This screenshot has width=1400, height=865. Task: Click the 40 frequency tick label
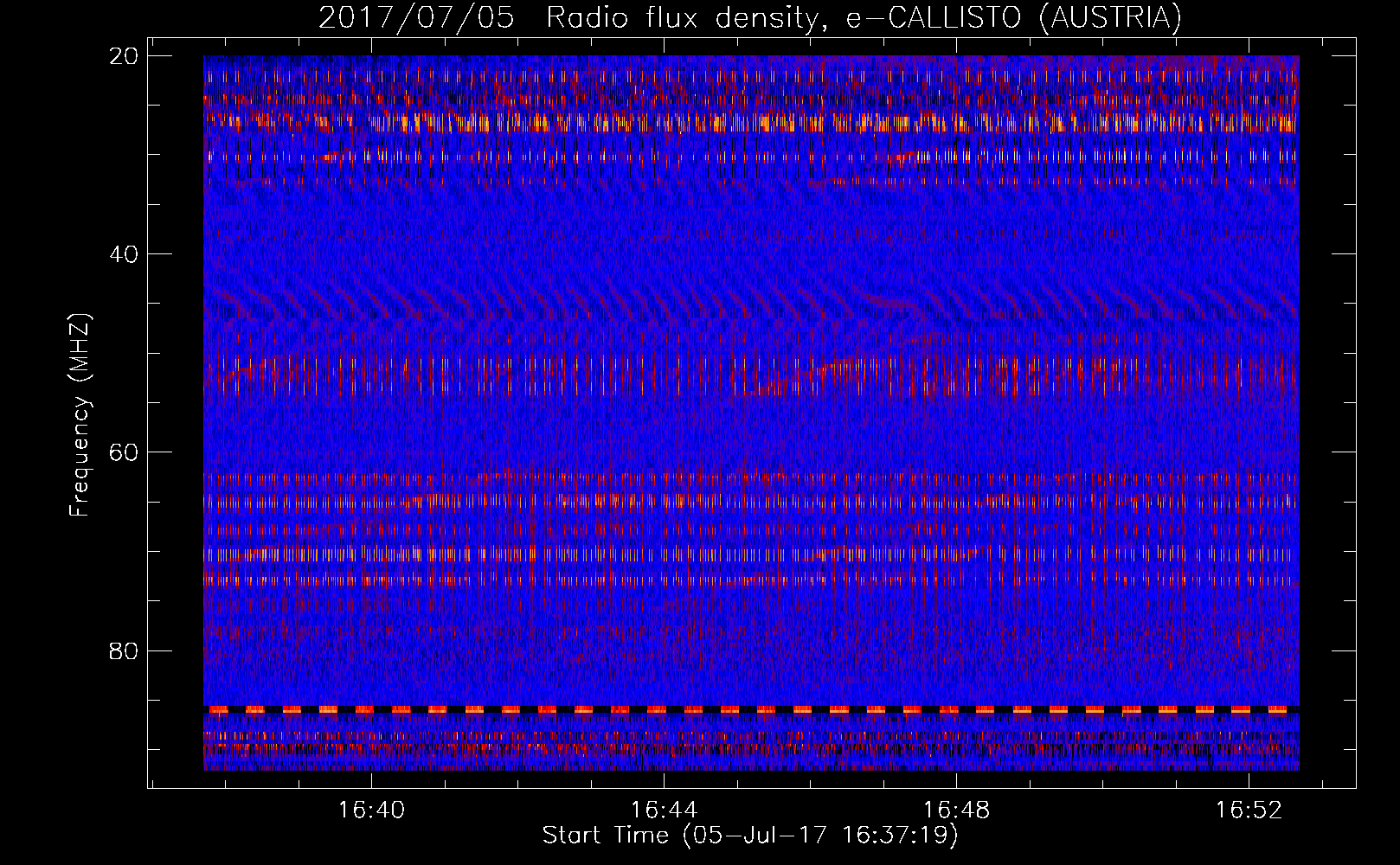[x=125, y=254]
